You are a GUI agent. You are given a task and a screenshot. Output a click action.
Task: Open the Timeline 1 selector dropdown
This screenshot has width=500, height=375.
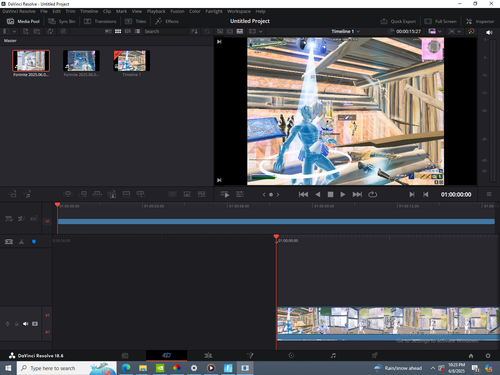tap(345, 31)
